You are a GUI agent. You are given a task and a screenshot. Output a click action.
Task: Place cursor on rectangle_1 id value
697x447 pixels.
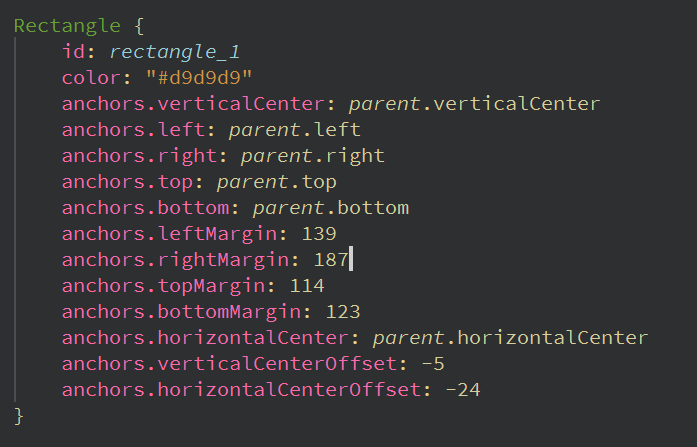[x=174, y=52]
